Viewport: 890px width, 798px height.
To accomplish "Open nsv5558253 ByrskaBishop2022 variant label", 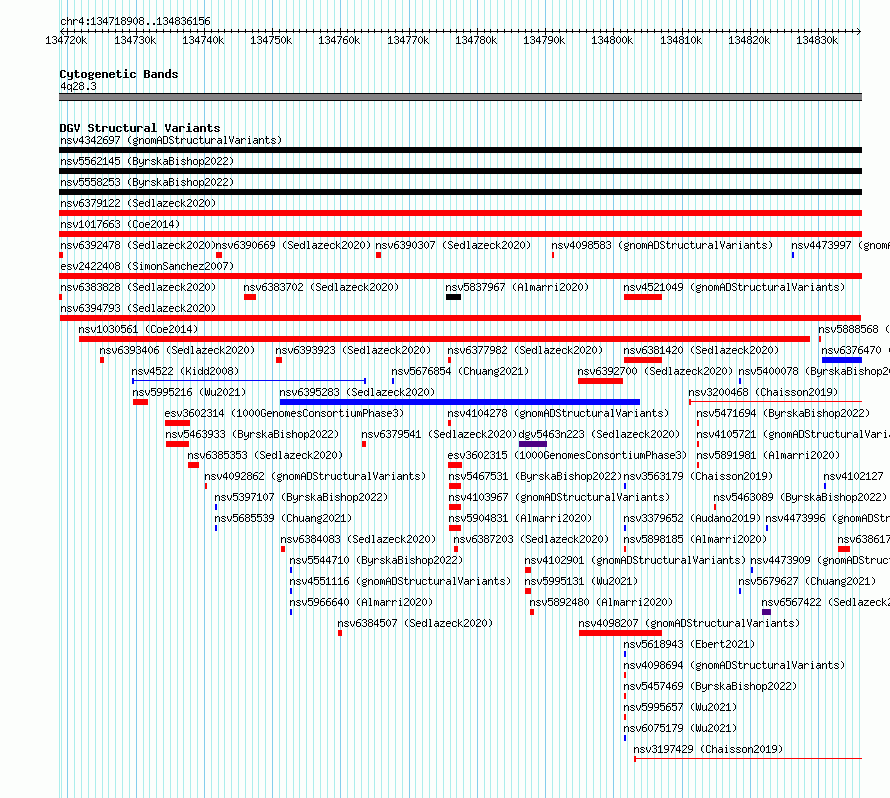I will tap(147, 182).
